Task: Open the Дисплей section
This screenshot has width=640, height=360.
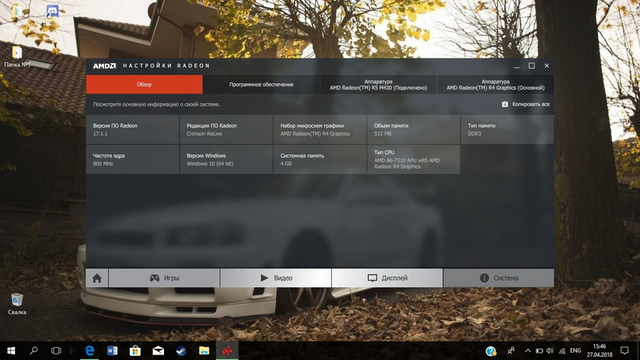Action: coord(387,278)
